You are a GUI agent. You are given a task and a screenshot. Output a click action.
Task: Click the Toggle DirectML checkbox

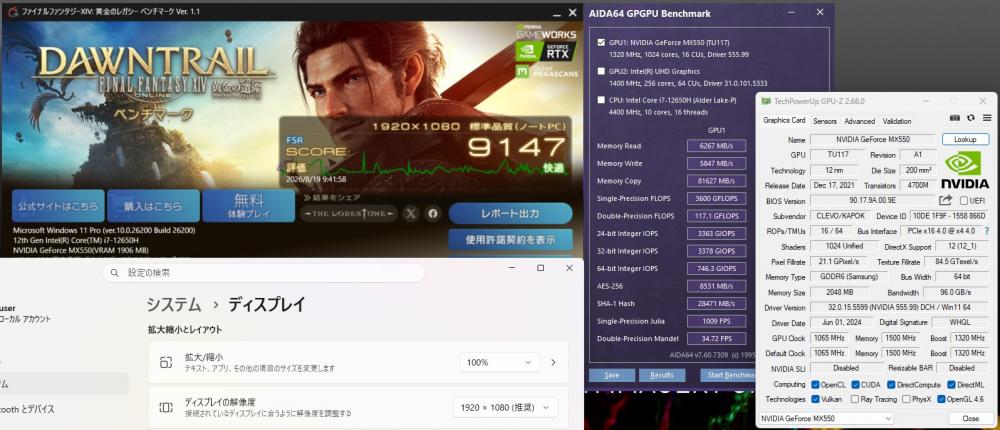point(952,385)
